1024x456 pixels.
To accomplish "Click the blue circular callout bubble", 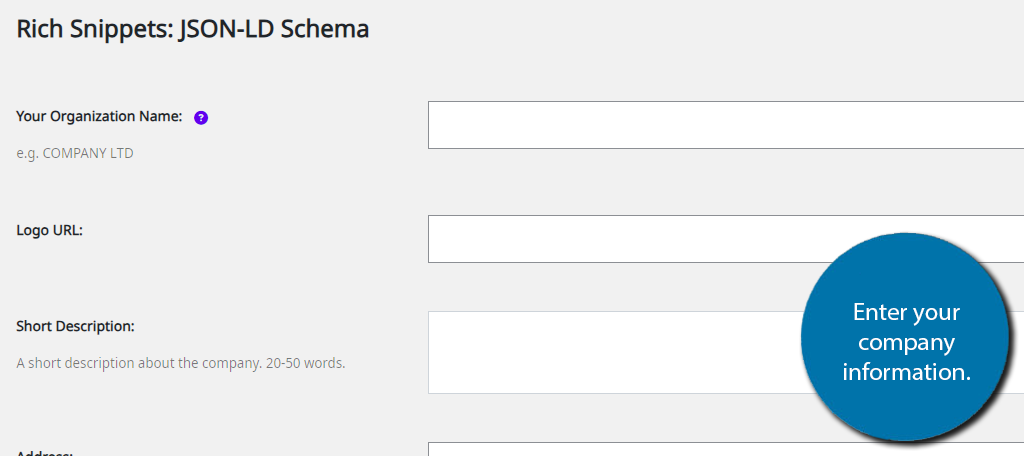I will click(x=905, y=337).
